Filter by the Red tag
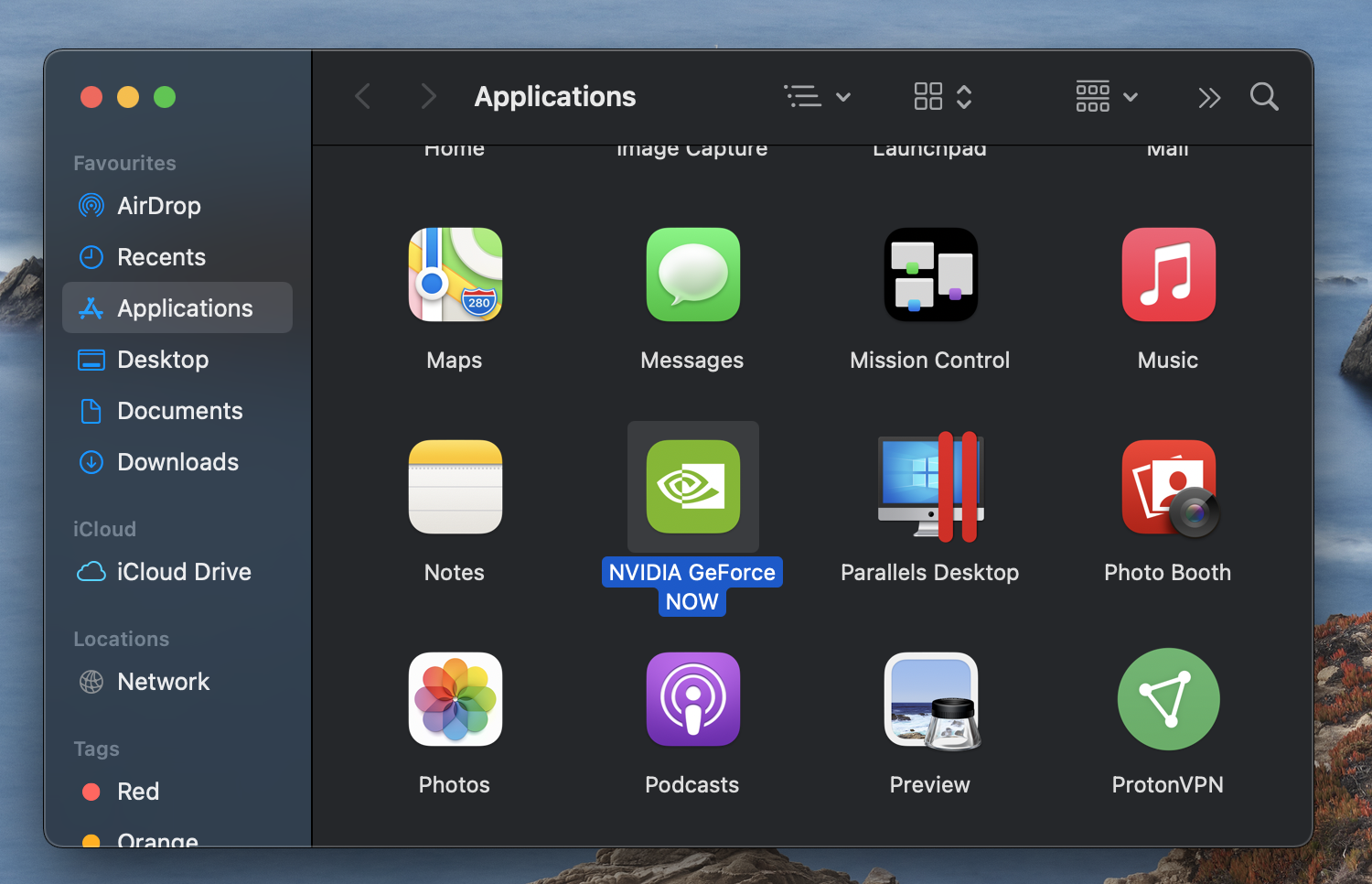This screenshot has height=884, width=1372. pyautogui.click(x=177, y=792)
